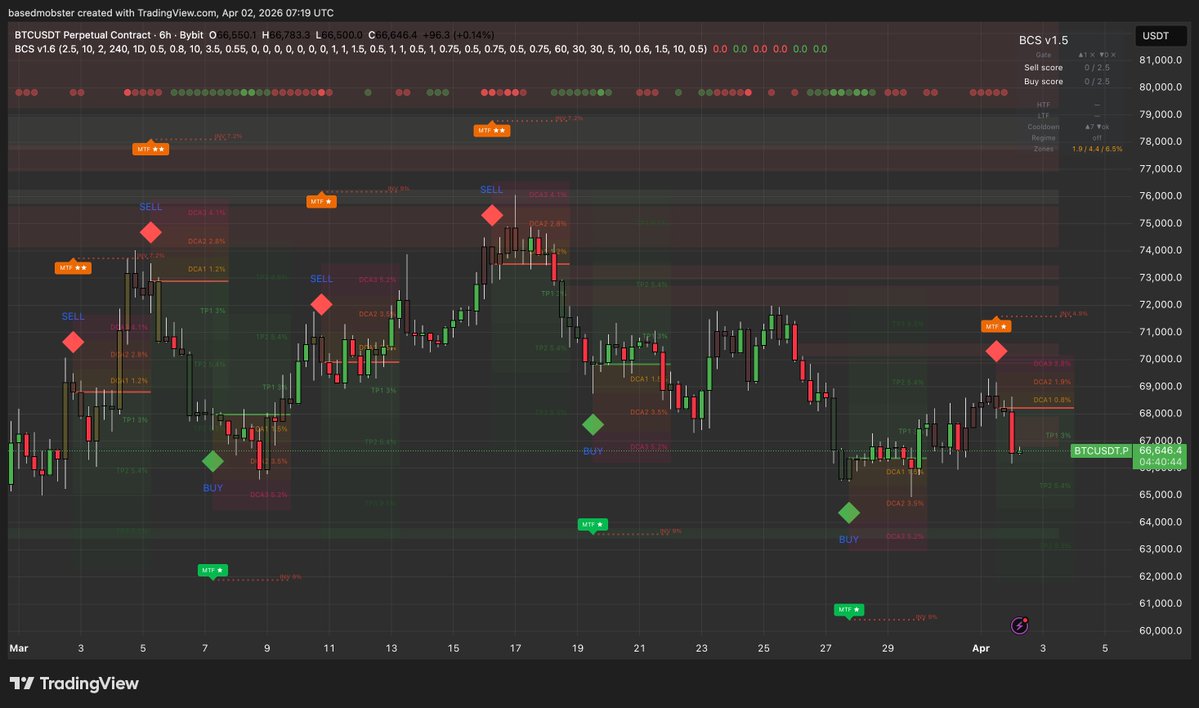Click the 60,000.0 price axis label
This screenshot has width=1199, height=708.
(x=1160, y=631)
